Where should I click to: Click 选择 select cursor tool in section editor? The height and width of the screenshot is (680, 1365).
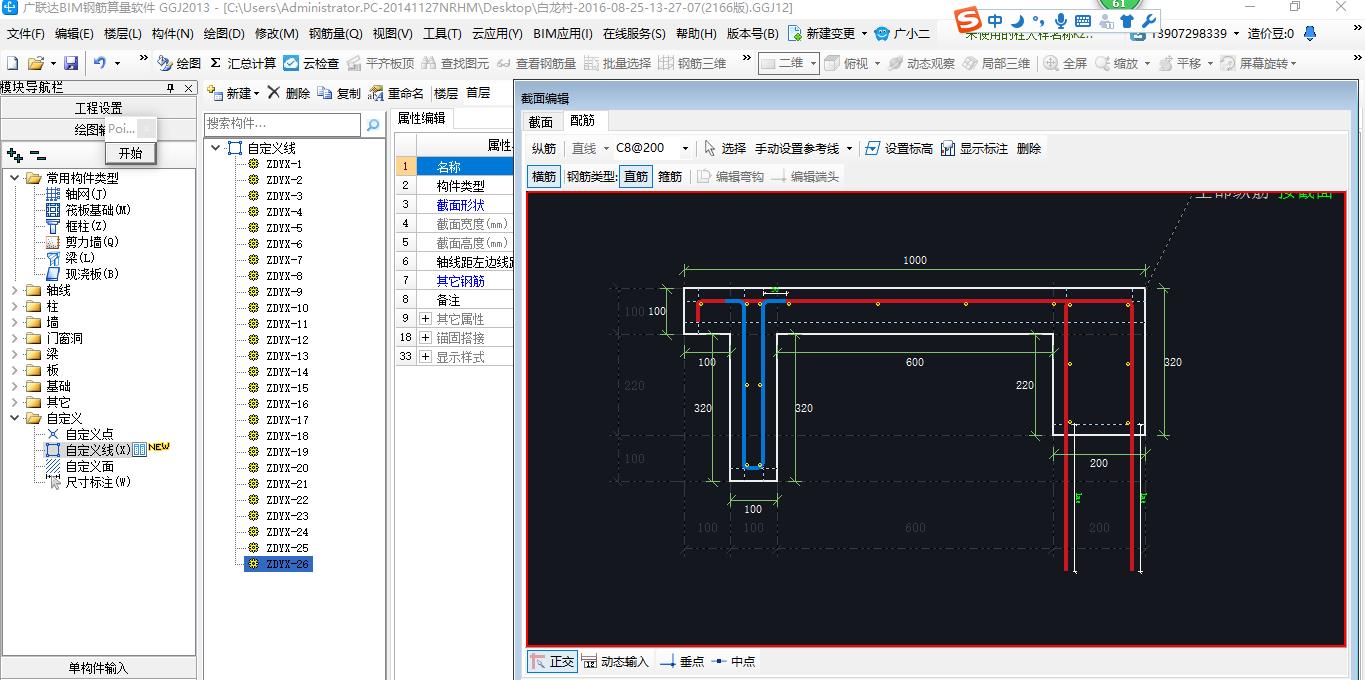[725, 148]
